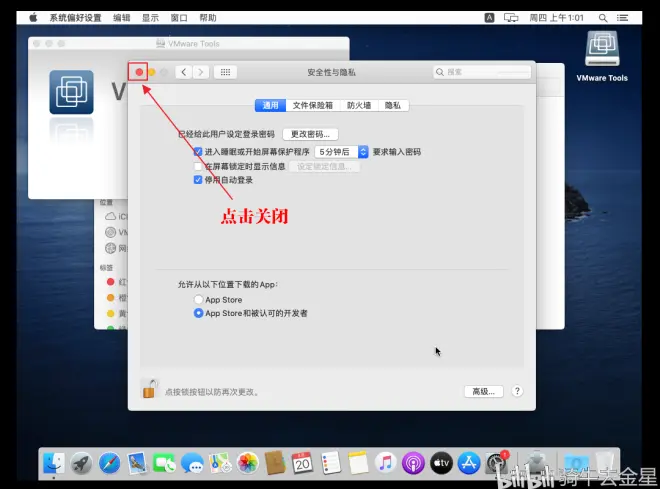Open 系统偏好设置 menu
This screenshot has height=489, width=660.
pos(75,18)
